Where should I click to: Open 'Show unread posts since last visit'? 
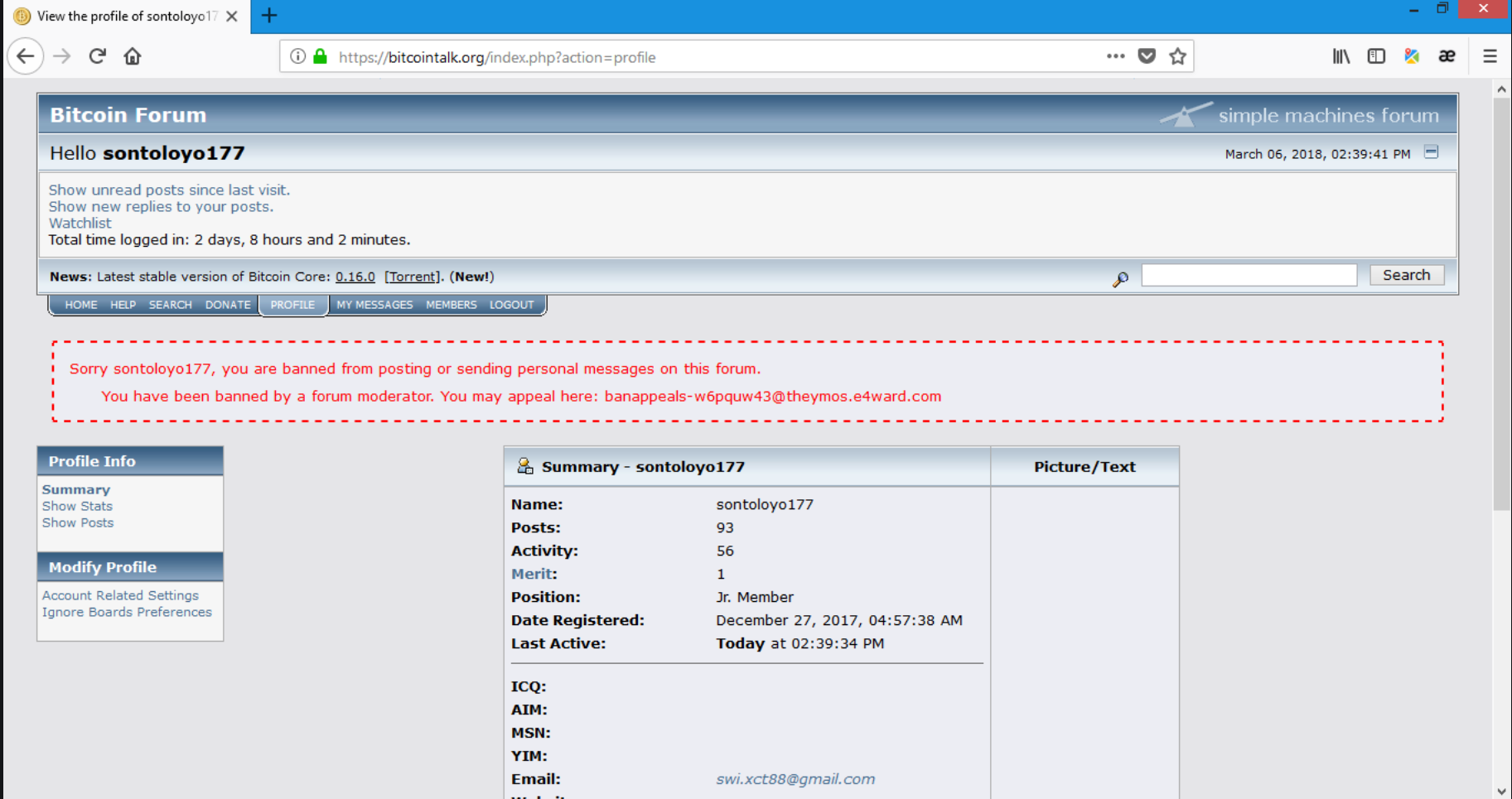169,190
